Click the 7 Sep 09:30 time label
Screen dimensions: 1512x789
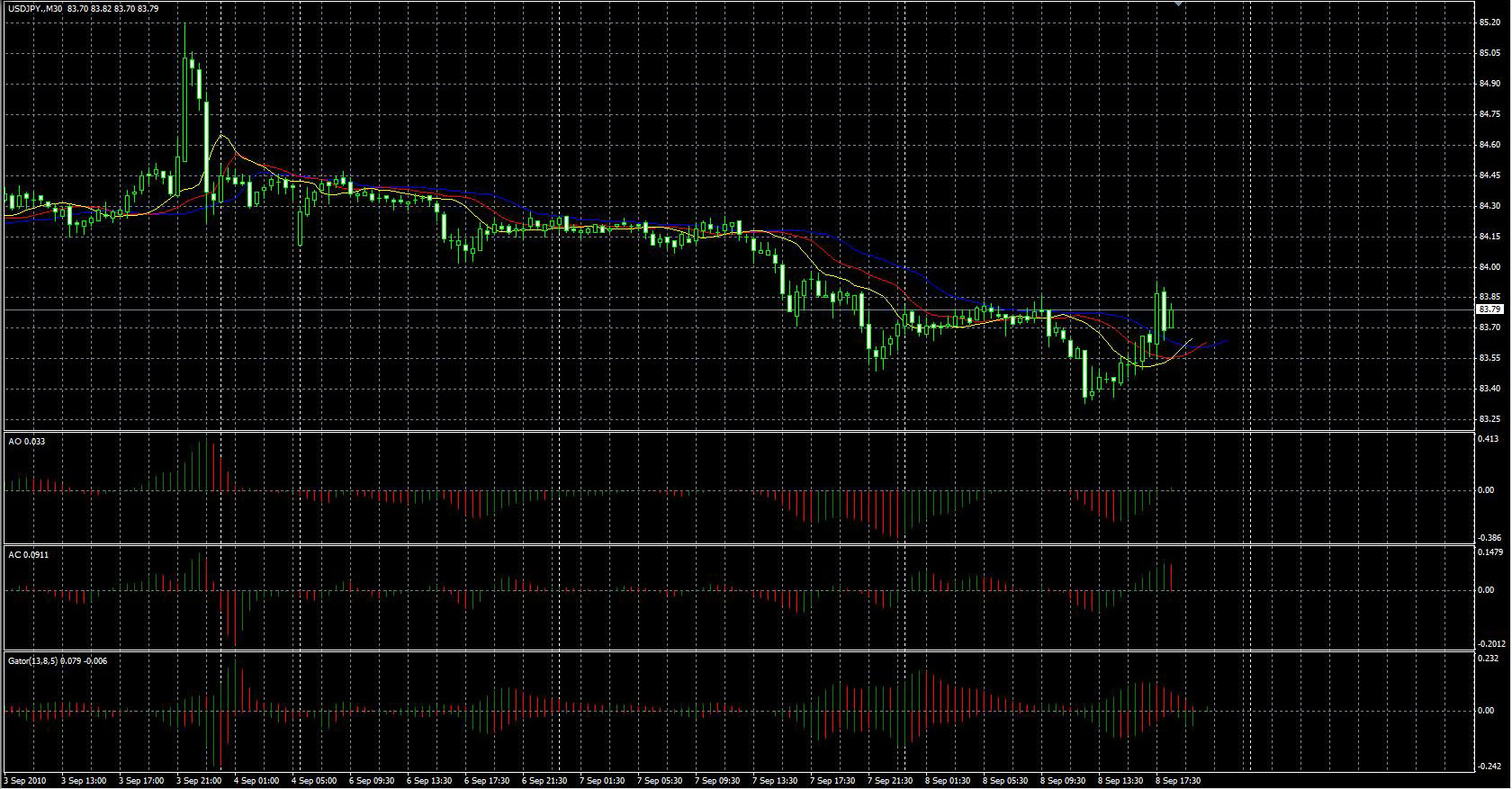pos(716,781)
